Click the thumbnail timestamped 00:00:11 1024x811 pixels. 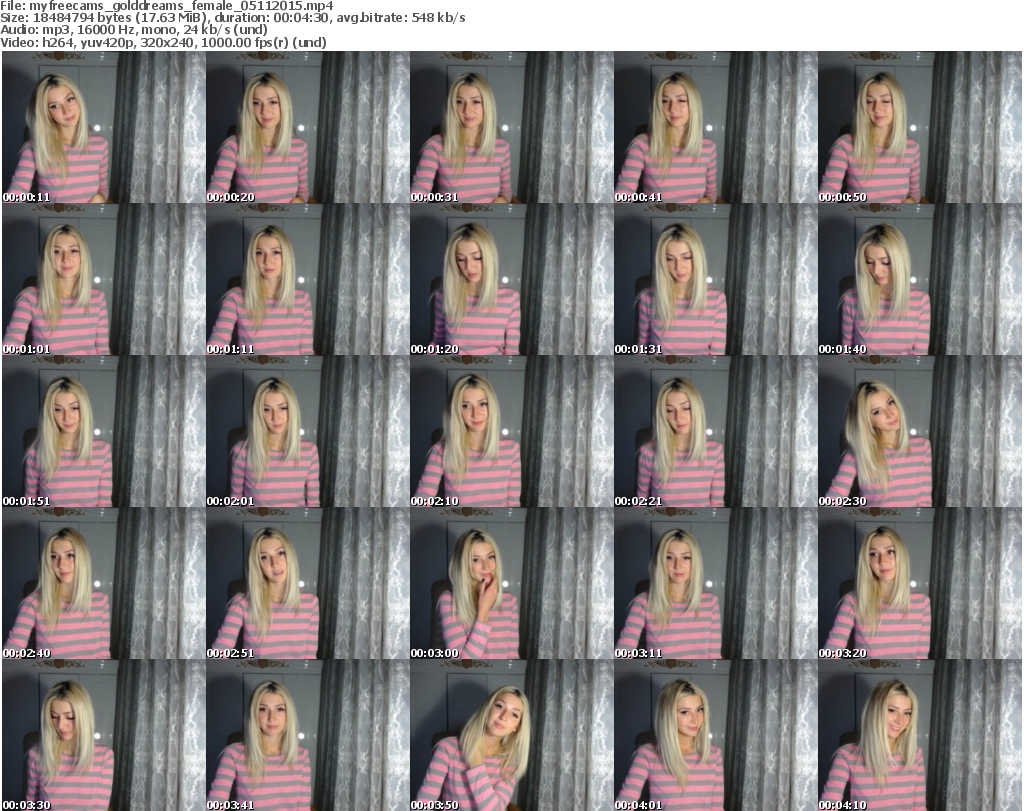pos(103,128)
